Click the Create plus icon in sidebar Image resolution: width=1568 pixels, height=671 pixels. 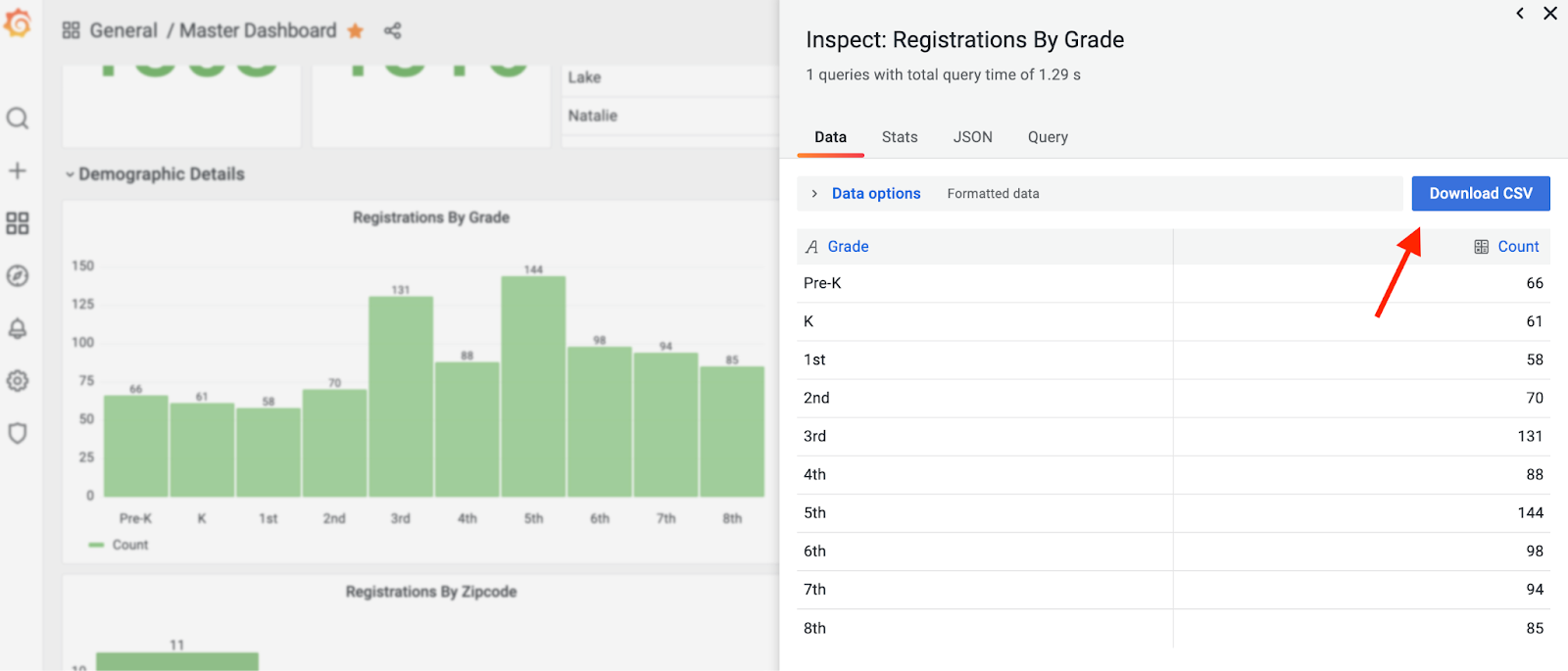[x=18, y=171]
